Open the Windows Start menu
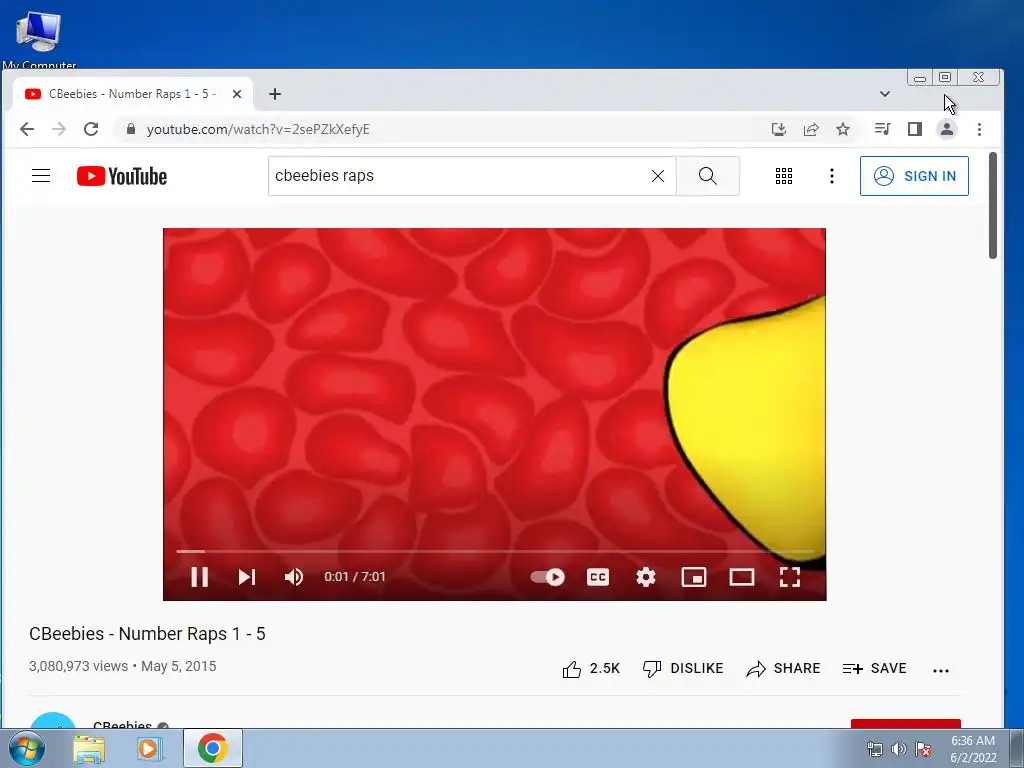This screenshot has height=768, width=1024. pos(26,748)
